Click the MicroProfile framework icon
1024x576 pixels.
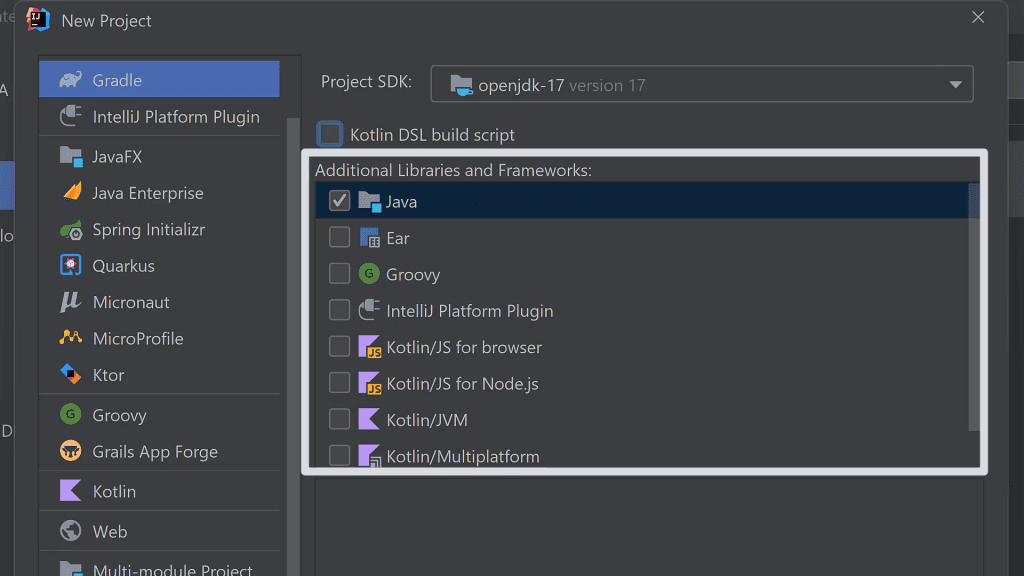point(70,338)
